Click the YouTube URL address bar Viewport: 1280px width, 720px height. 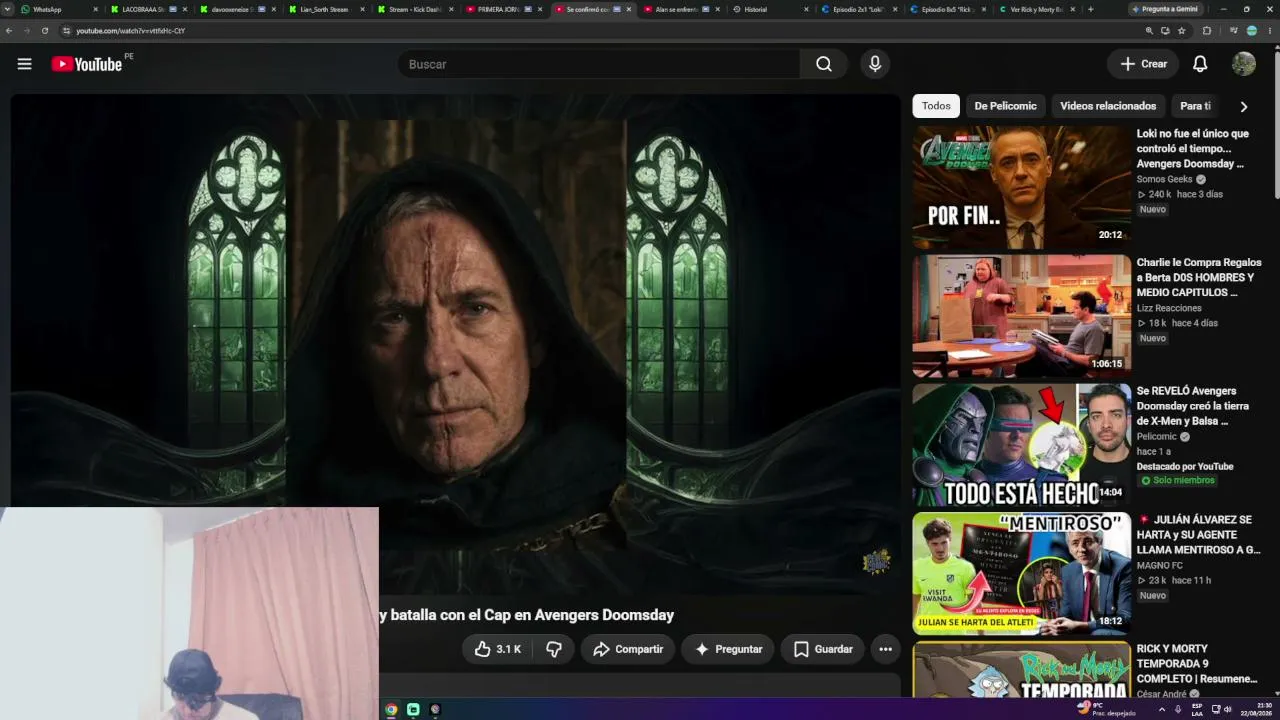[x=600, y=31]
